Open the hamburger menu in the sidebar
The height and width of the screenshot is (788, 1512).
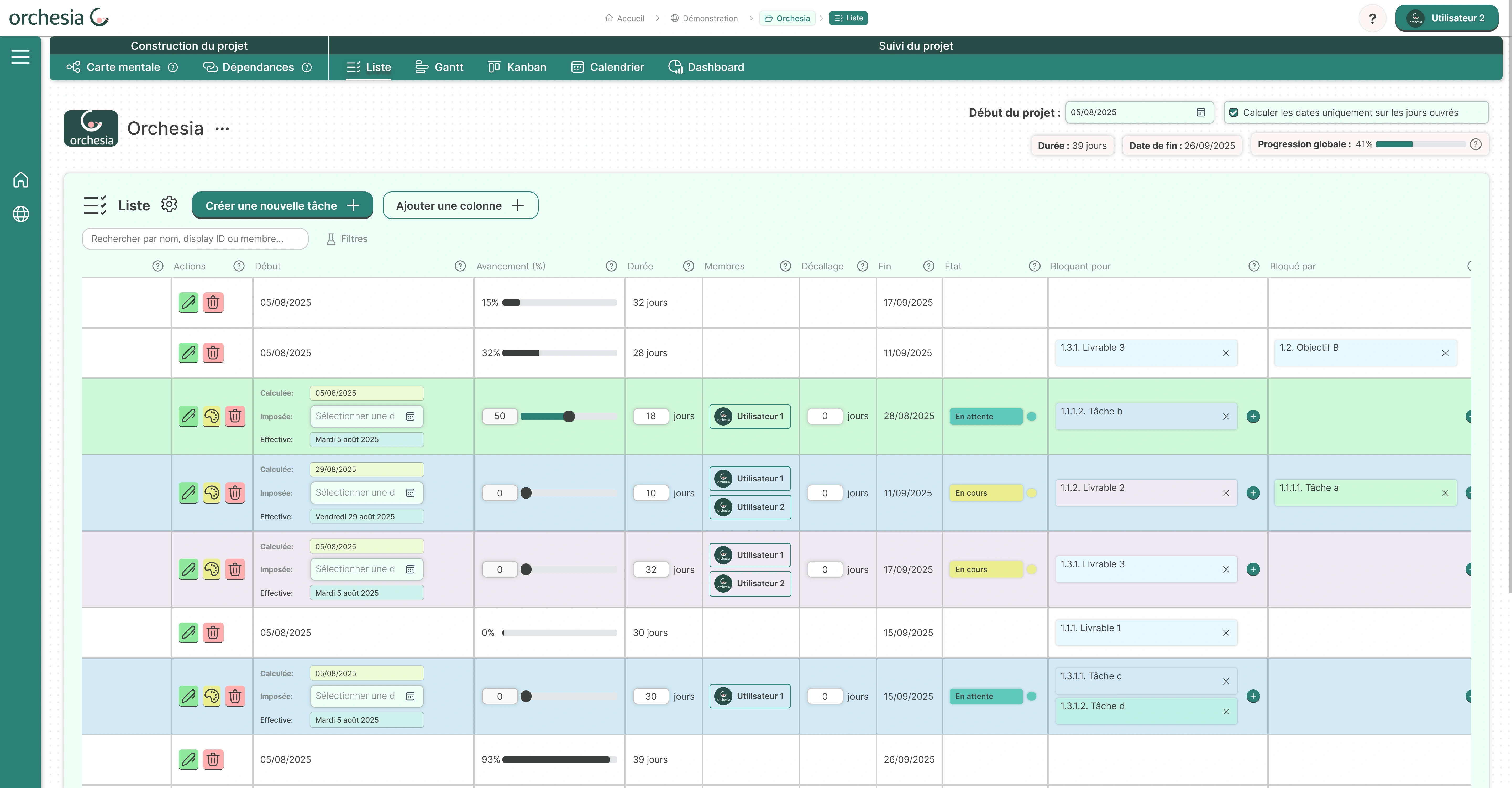20,57
